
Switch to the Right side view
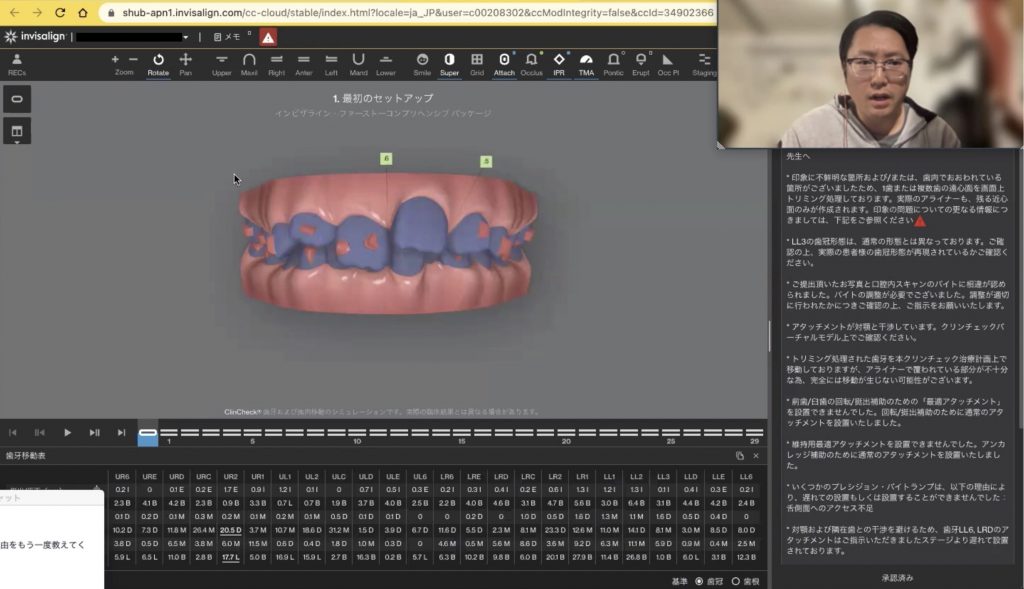[276, 65]
